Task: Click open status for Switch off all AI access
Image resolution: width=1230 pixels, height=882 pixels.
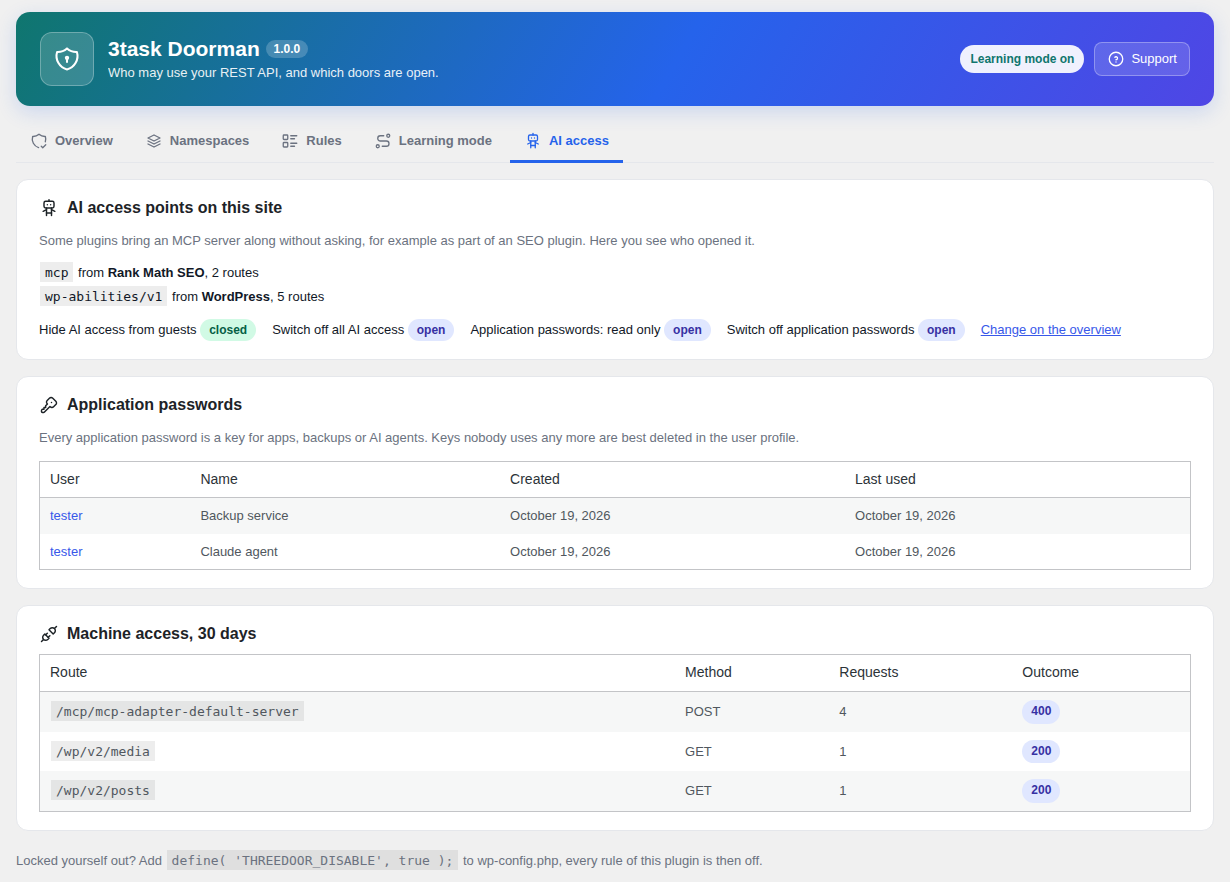Action: coord(431,330)
